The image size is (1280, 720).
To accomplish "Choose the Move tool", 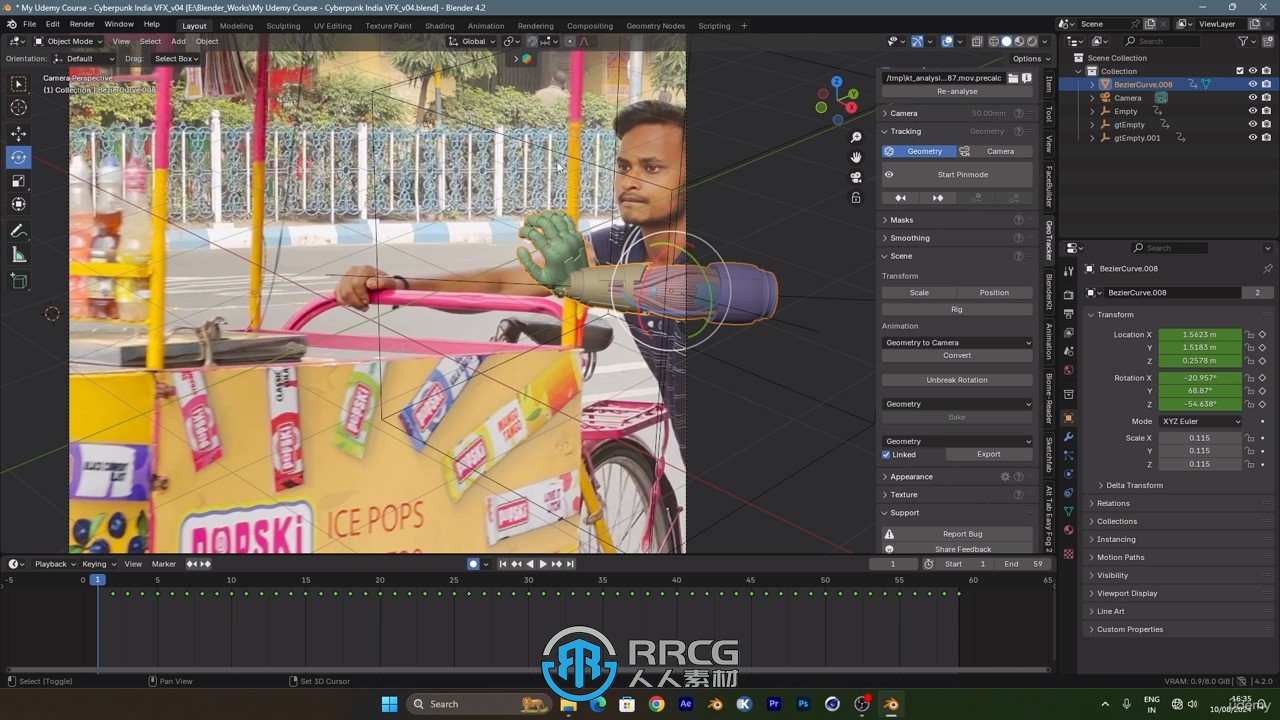I will point(18,133).
